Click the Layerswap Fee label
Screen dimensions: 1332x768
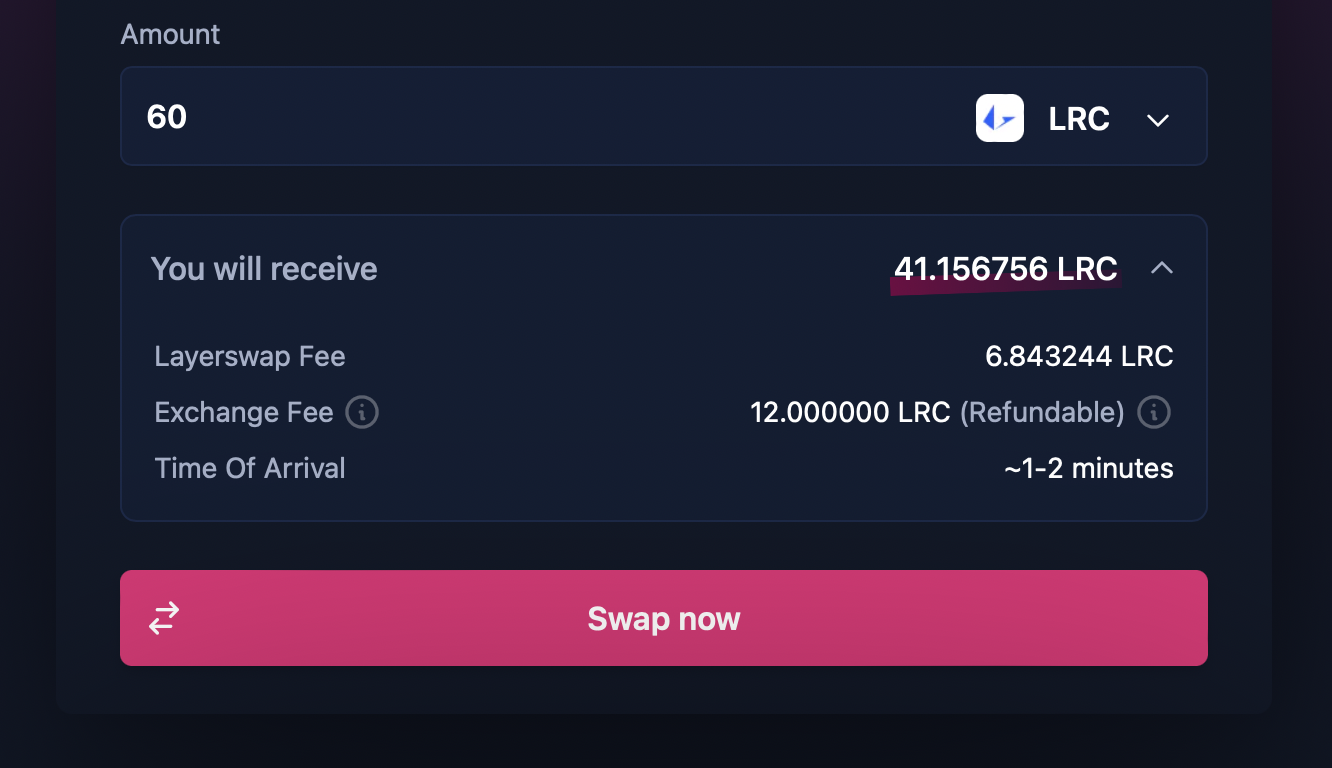pyautogui.click(x=250, y=357)
